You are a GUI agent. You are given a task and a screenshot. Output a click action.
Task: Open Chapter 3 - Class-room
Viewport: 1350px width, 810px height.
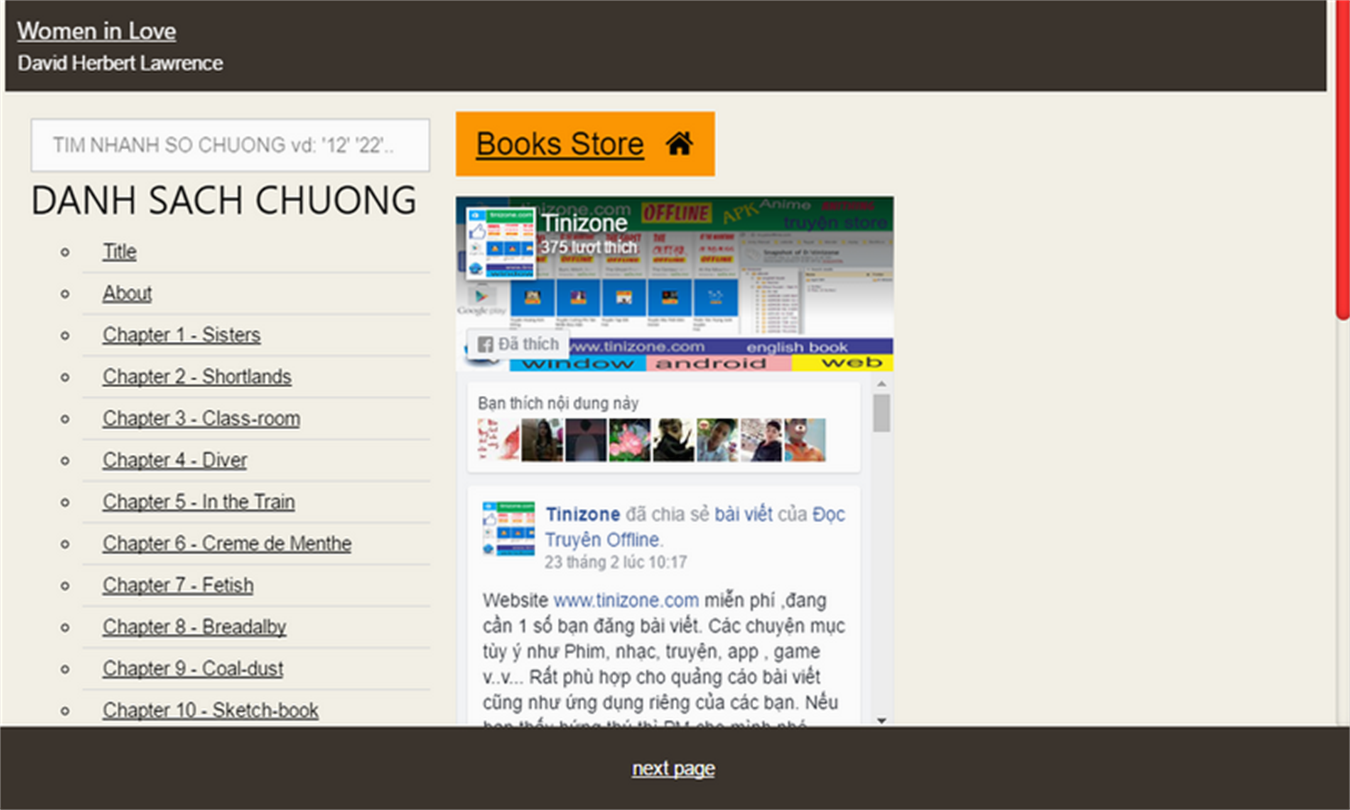(201, 419)
